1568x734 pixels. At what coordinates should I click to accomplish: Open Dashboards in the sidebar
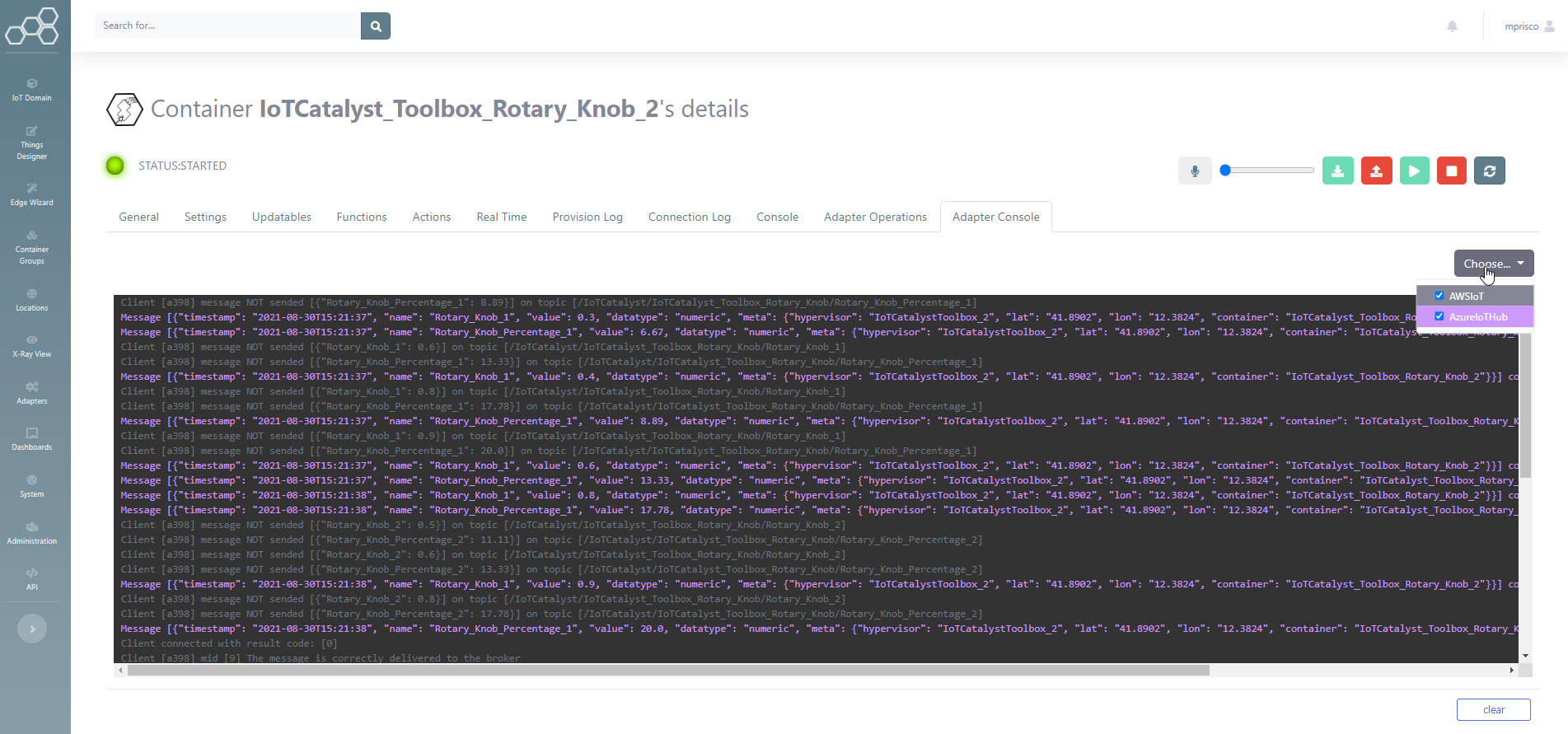(31, 439)
